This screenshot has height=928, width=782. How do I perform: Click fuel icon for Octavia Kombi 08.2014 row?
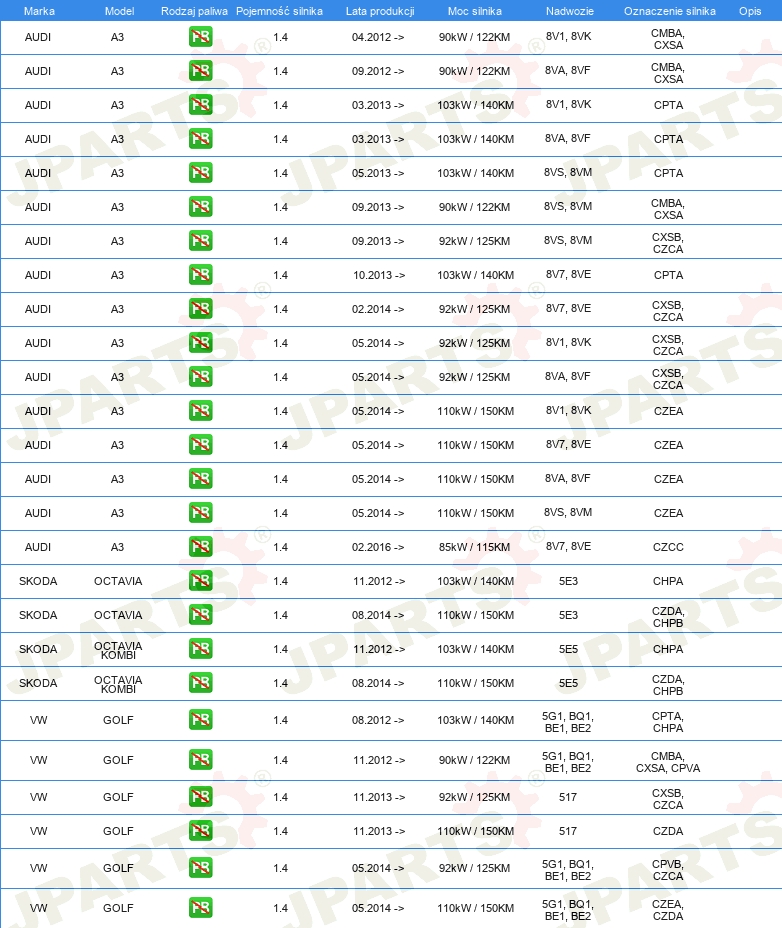[x=201, y=683]
